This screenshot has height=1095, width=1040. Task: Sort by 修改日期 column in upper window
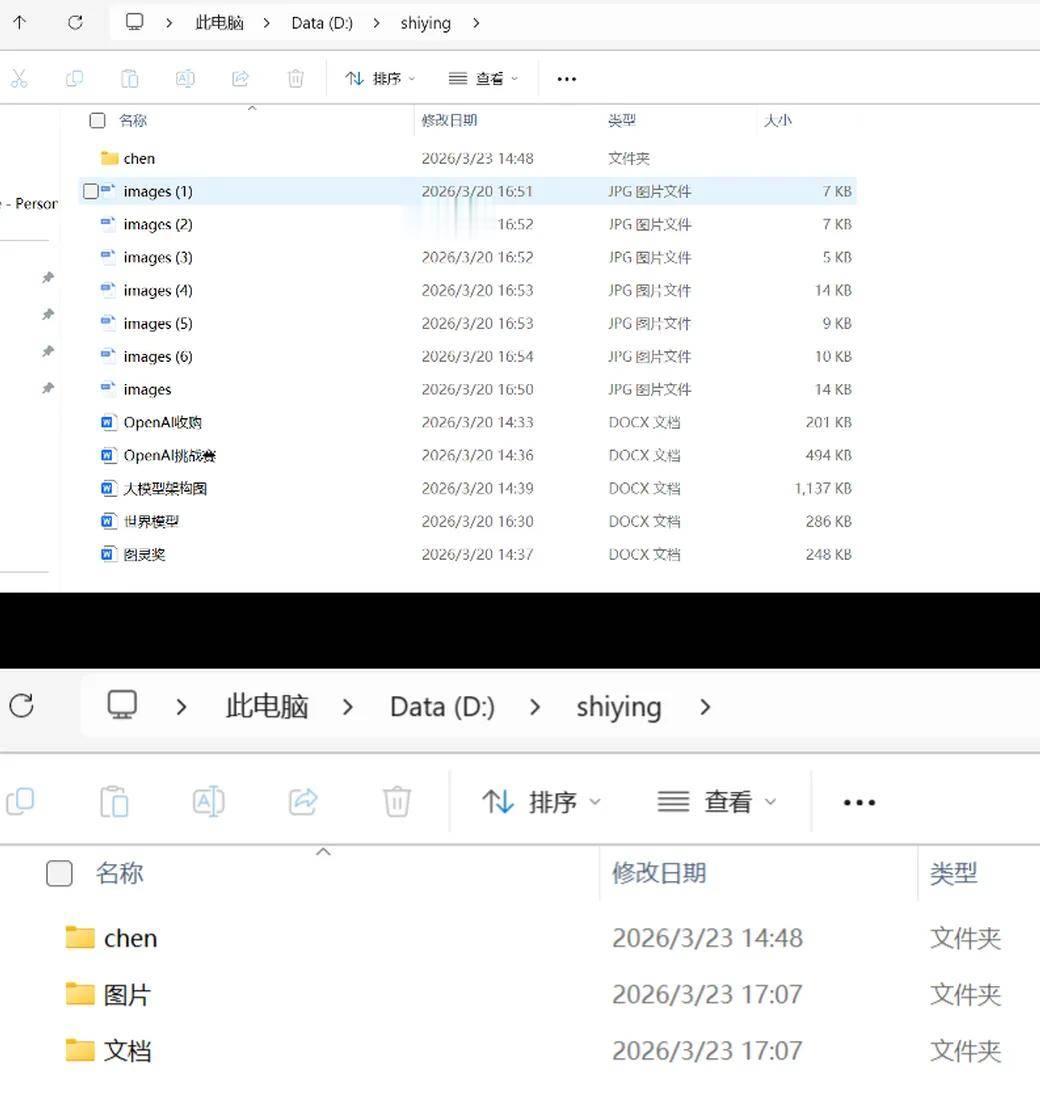(449, 120)
